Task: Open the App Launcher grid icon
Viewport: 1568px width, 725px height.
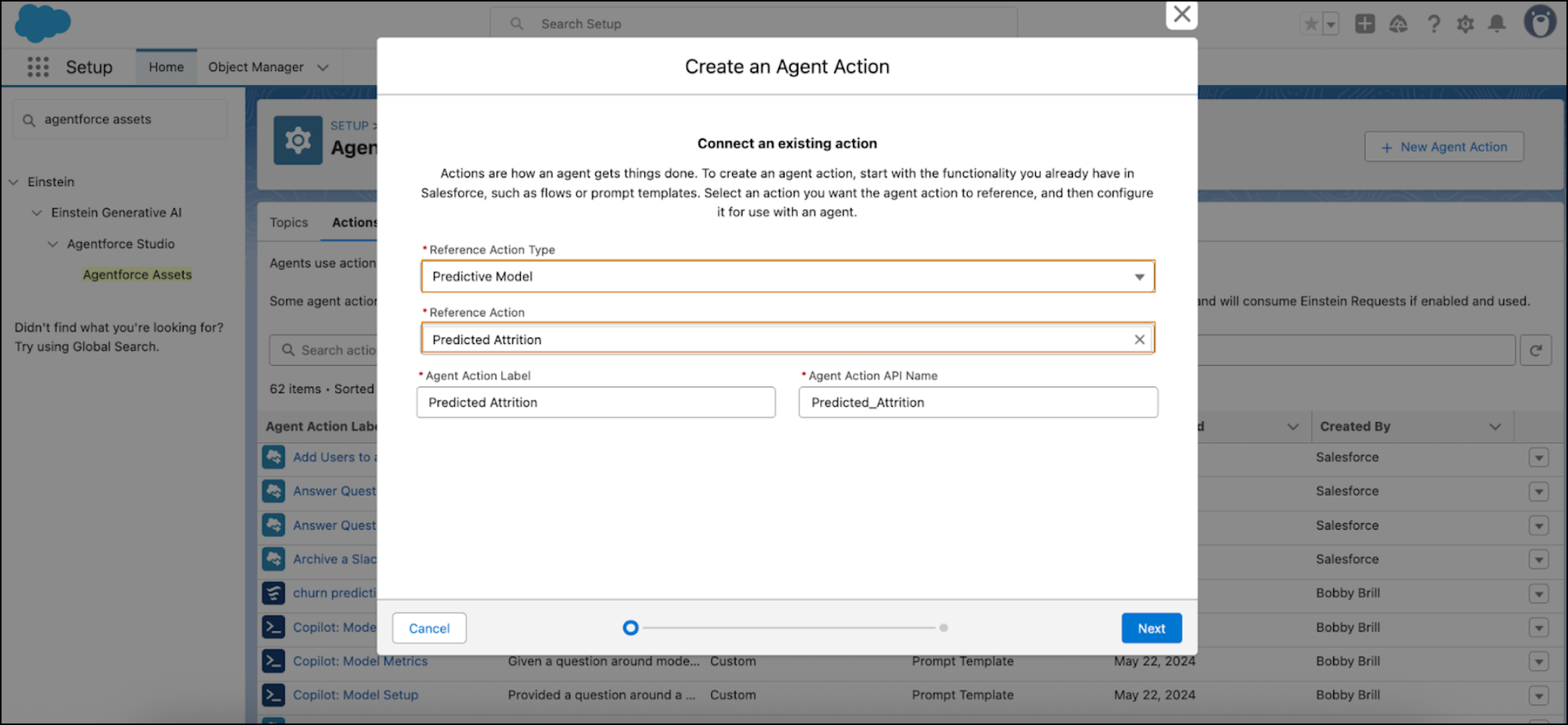Action: click(x=38, y=67)
